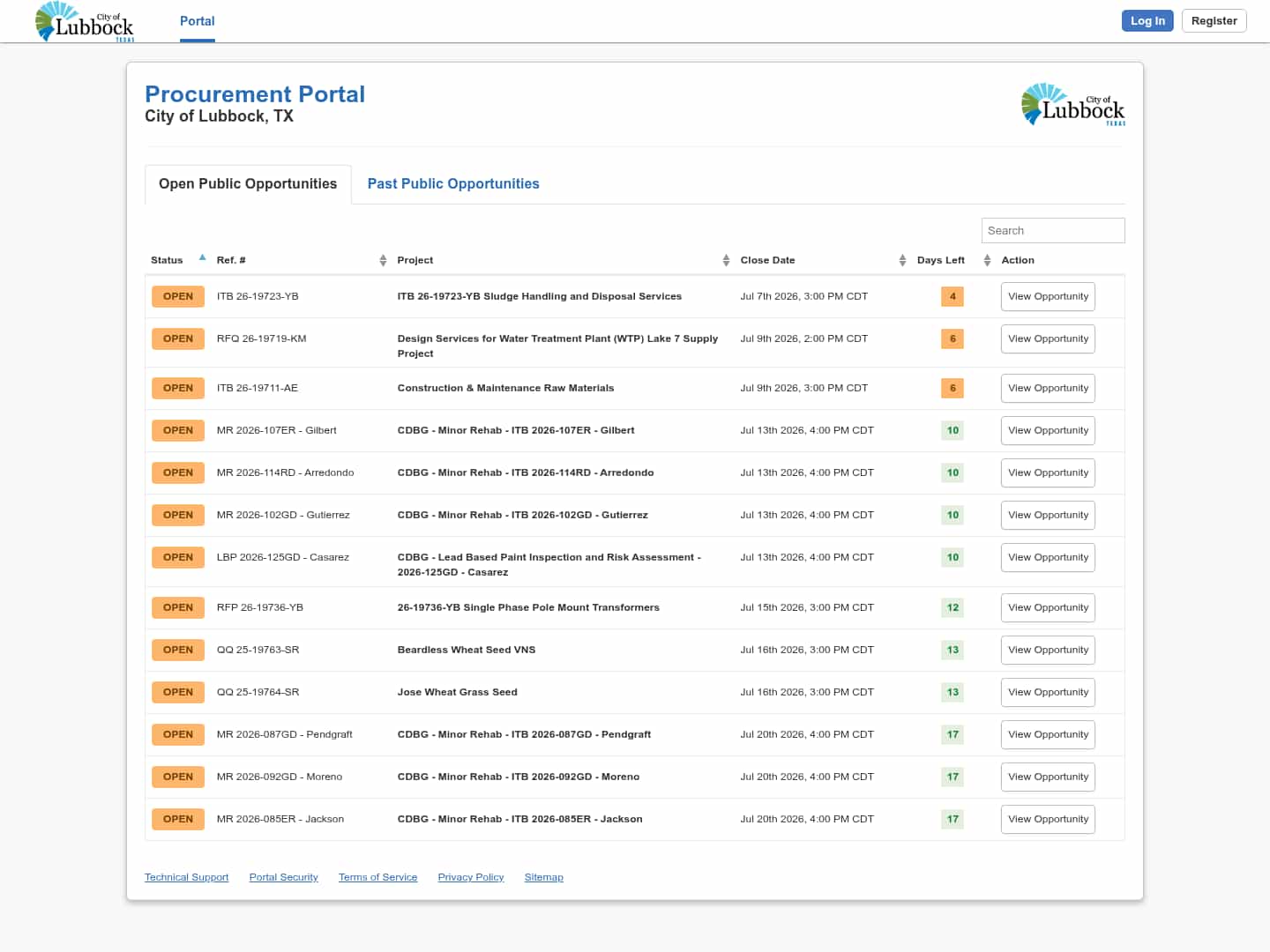Screen dimensions: 1270x952
Task: Open the Sitemap footer link
Action: pyautogui.click(x=544, y=877)
